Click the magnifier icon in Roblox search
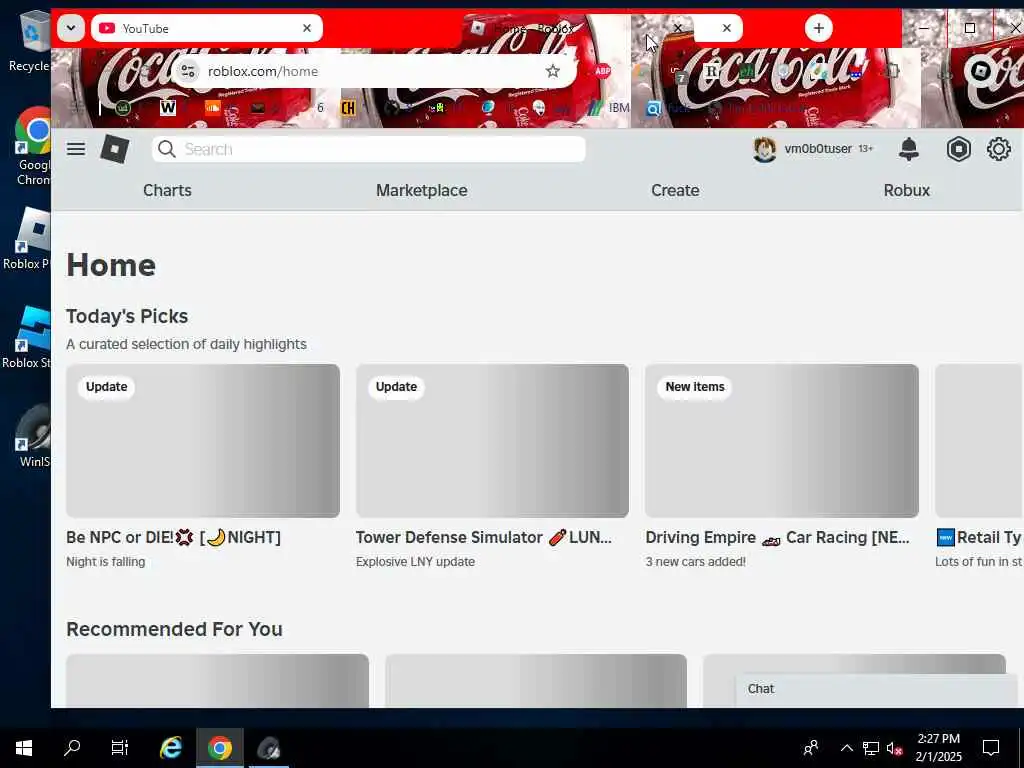The image size is (1024, 768). point(167,149)
